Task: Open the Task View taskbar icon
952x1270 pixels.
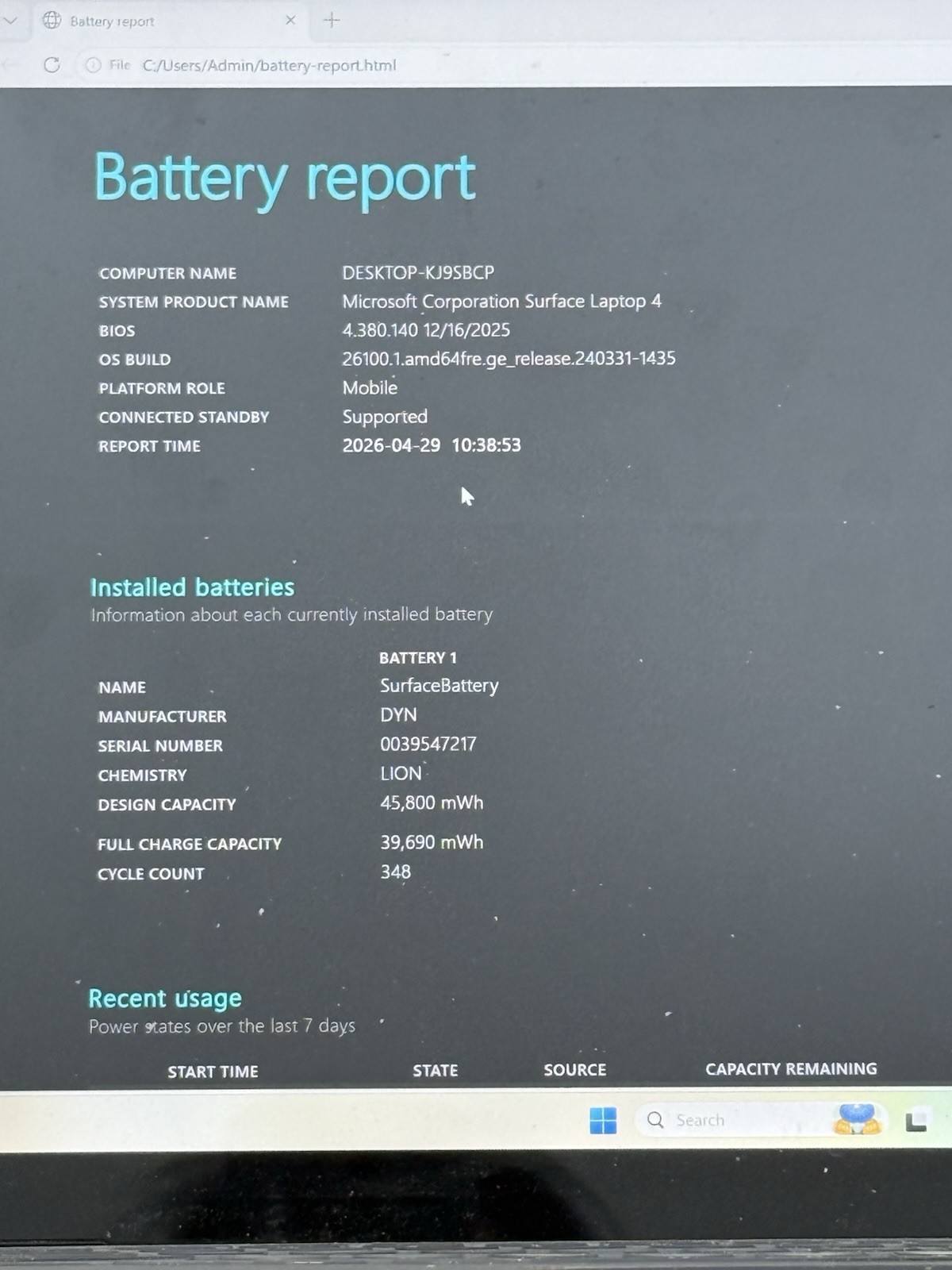Action: pyautogui.click(x=917, y=1121)
